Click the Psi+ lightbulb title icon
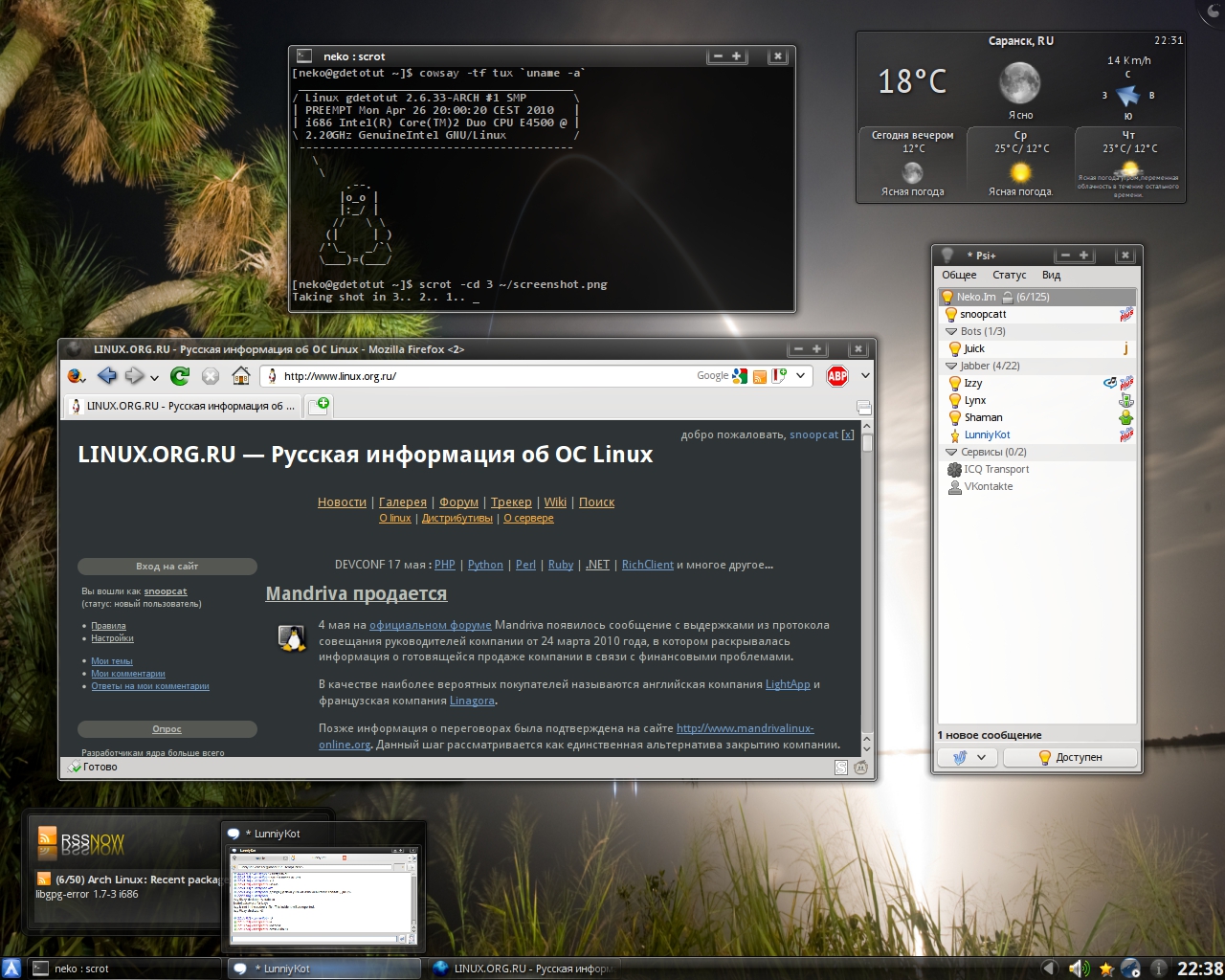The width and height of the screenshot is (1225, 980). [947, 255]
